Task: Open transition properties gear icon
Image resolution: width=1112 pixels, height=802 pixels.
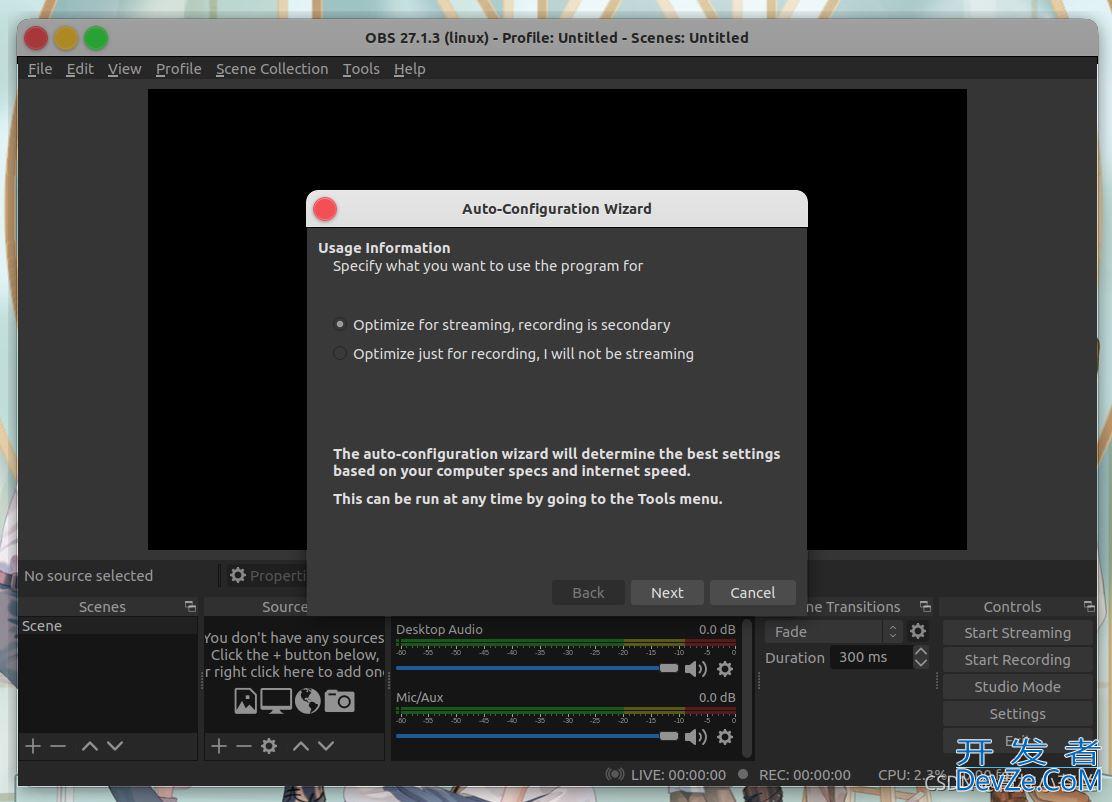Action: [x=918, y=630]
